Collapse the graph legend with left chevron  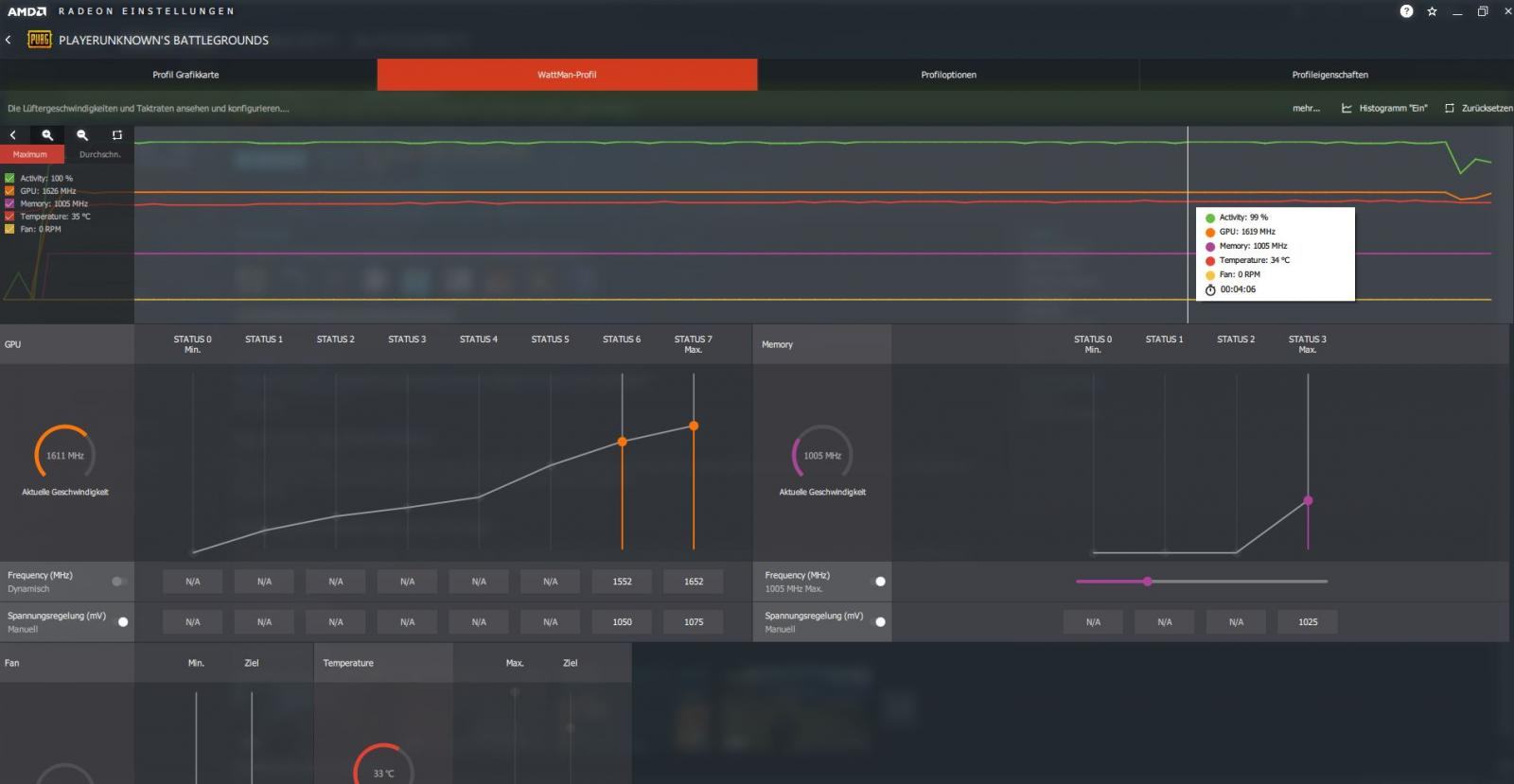tap(13, 135)
